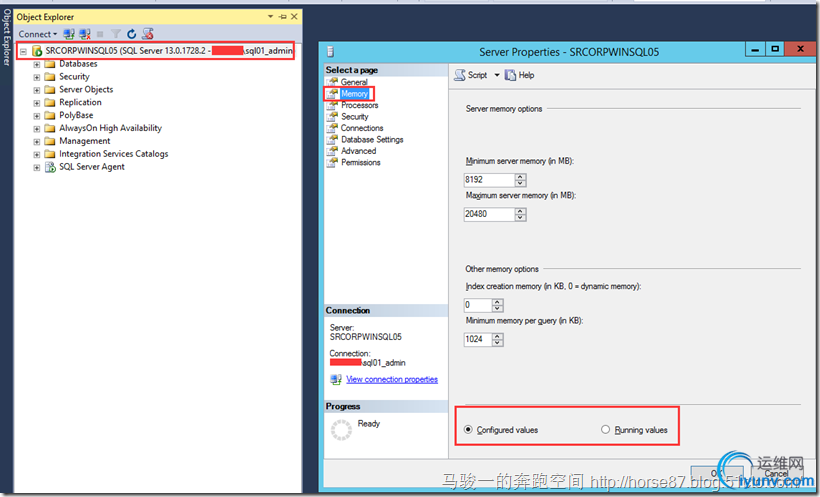Viewport: 820px width, 497px height.
Task: Expand the Integration Services Catalogs node
Action: coord(37,154)
